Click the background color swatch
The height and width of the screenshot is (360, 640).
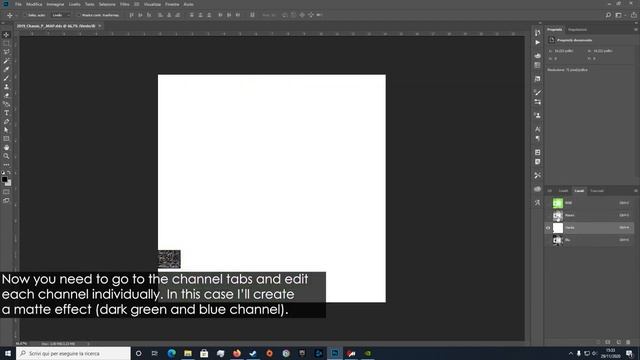(x=9, y=183)
